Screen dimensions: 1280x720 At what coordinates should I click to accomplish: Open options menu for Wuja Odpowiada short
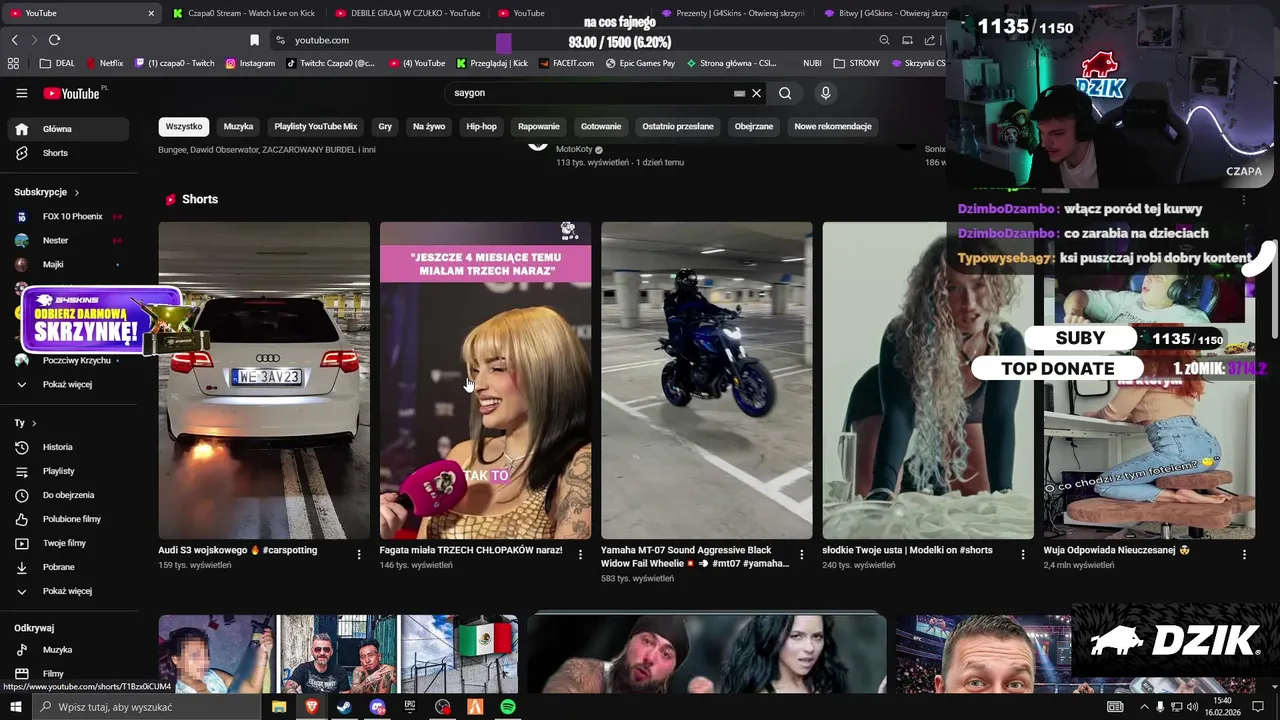[x=1244, y=554]
